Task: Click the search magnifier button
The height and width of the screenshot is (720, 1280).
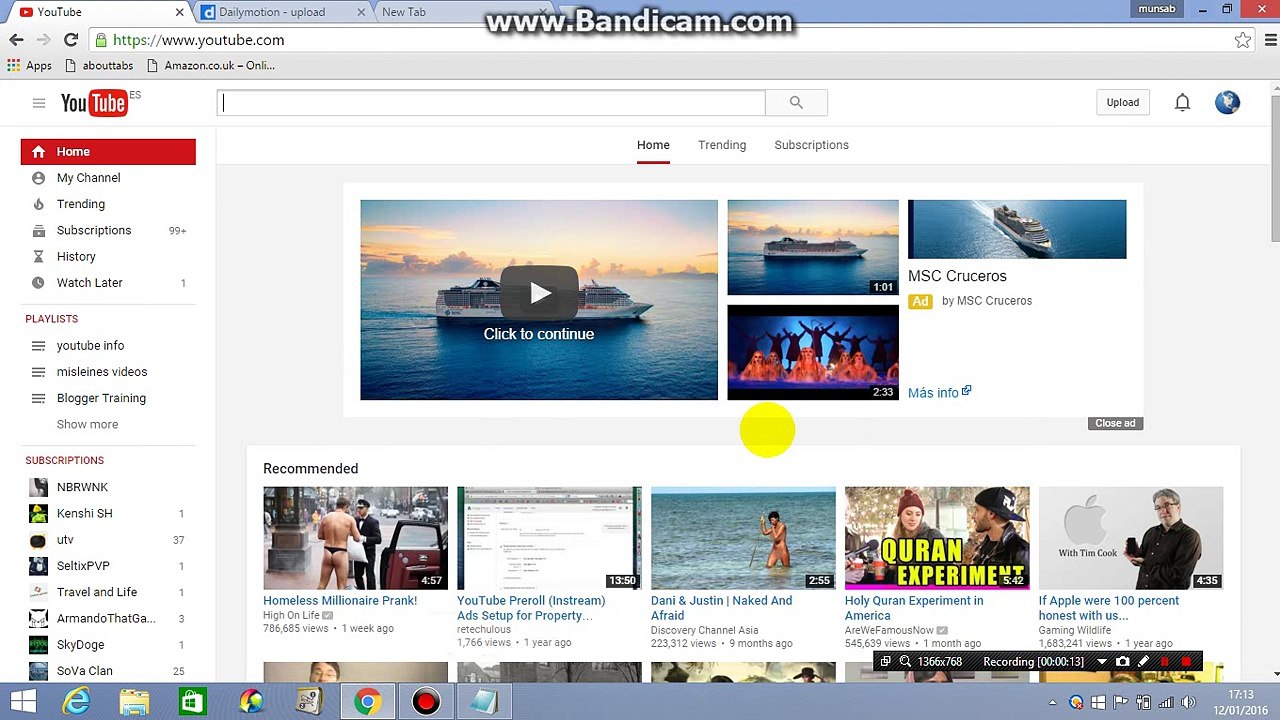Action: coord(796,102)
